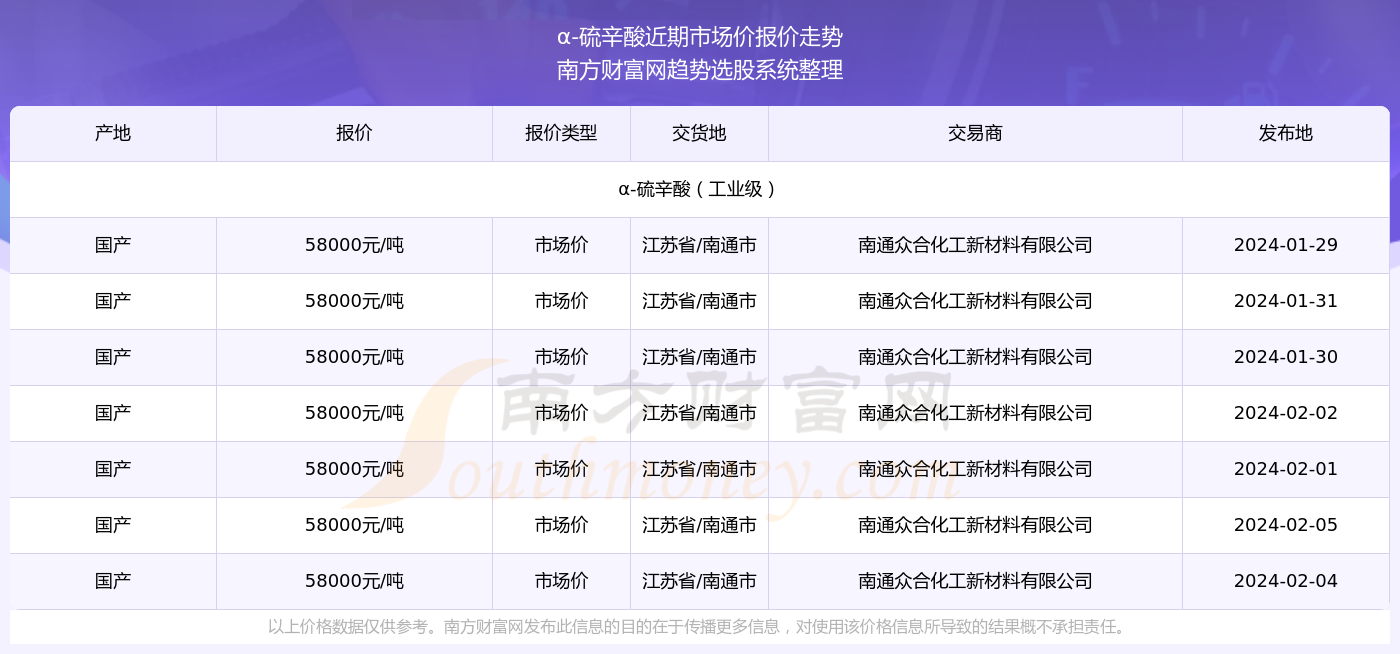Click 南通众合化工新材料有限公司 in 2024-01-30 row
This screenshot has width=1400, height=654.
(x=975, y=357)
